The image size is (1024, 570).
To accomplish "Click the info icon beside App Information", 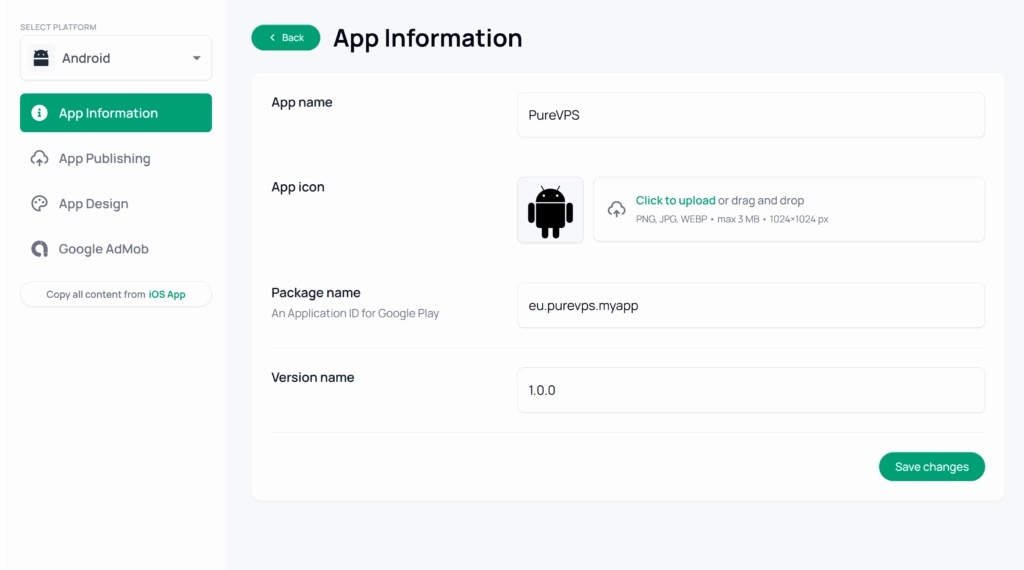I will pos(39,113).
